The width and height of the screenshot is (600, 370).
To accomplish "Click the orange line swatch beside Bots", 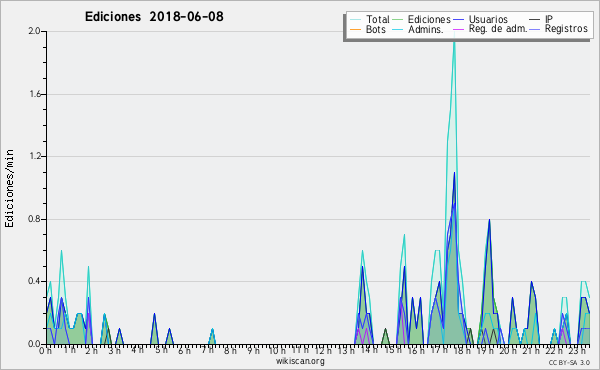I will [x=355, y=29].
